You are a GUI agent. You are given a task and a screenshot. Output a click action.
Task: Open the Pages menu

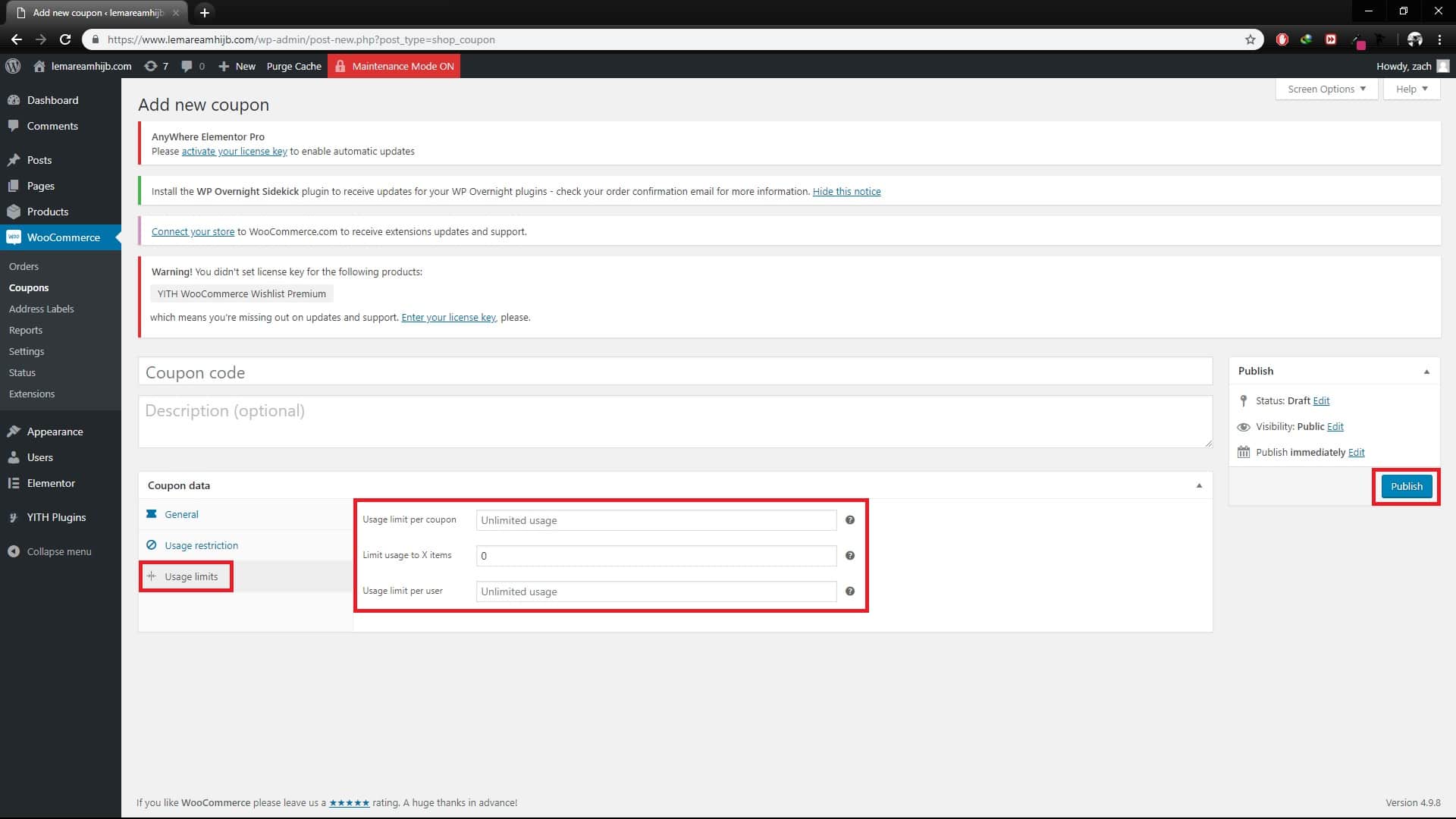(41, 186)
